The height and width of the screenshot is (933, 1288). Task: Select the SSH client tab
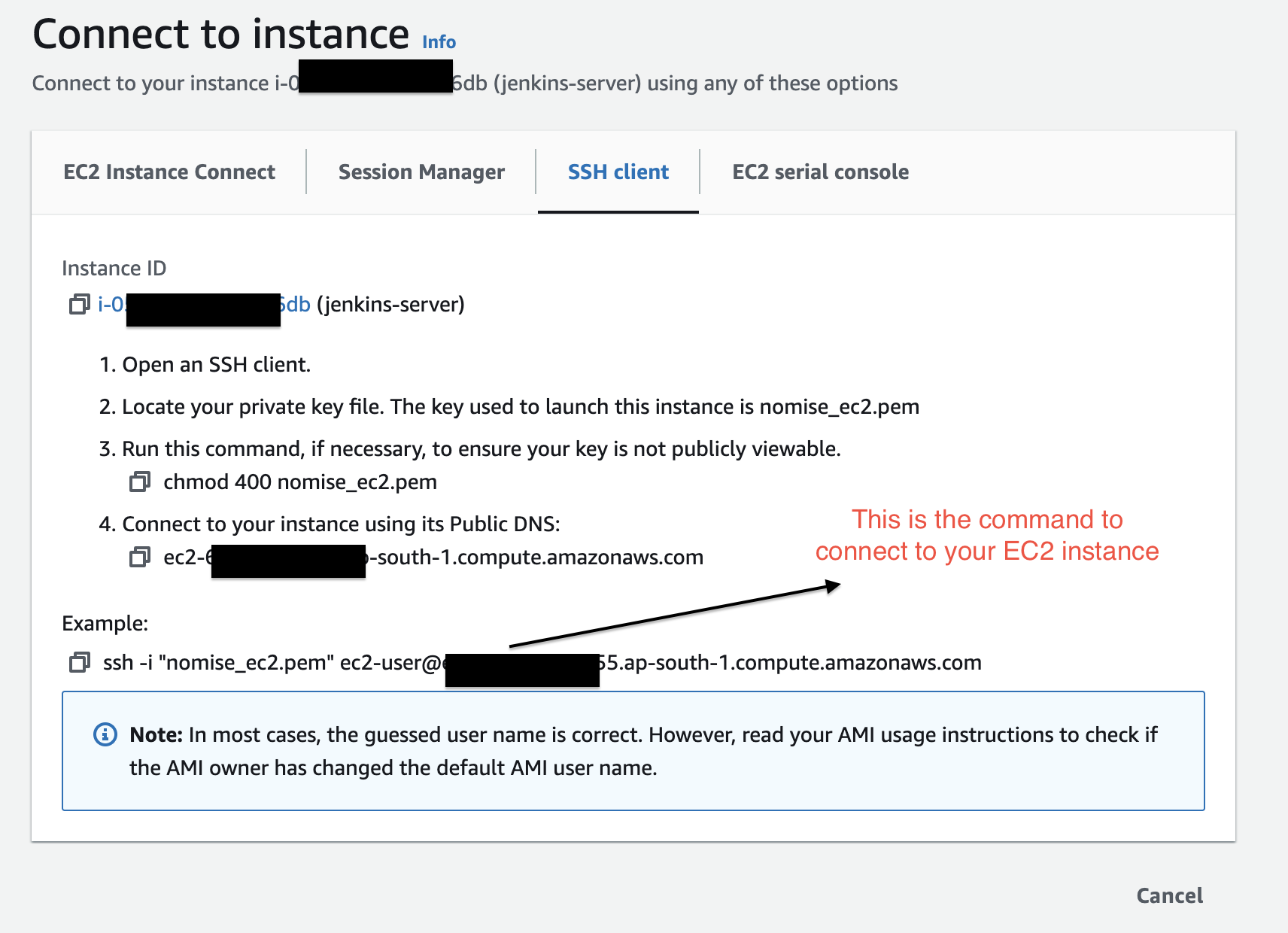[x=618, y=172]
